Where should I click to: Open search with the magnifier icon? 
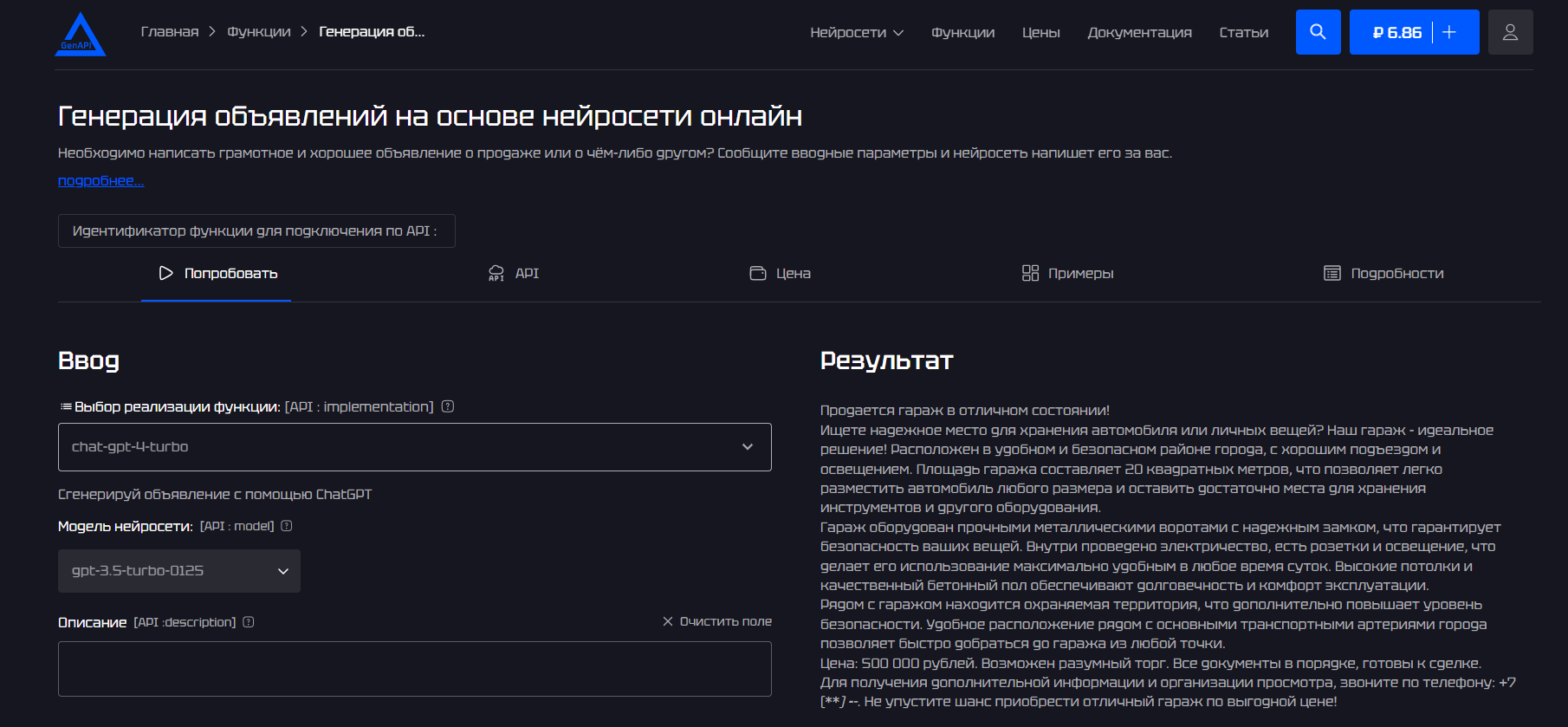point(1318,32)
